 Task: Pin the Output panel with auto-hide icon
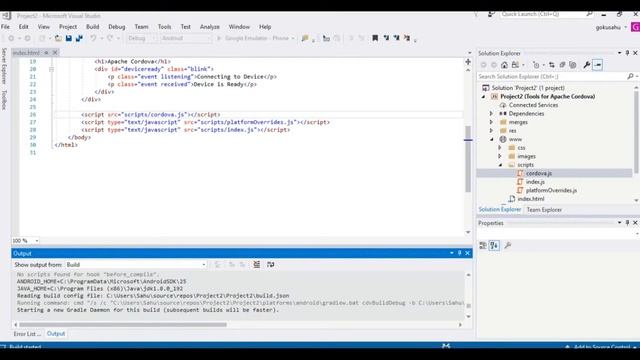point(460,253)
